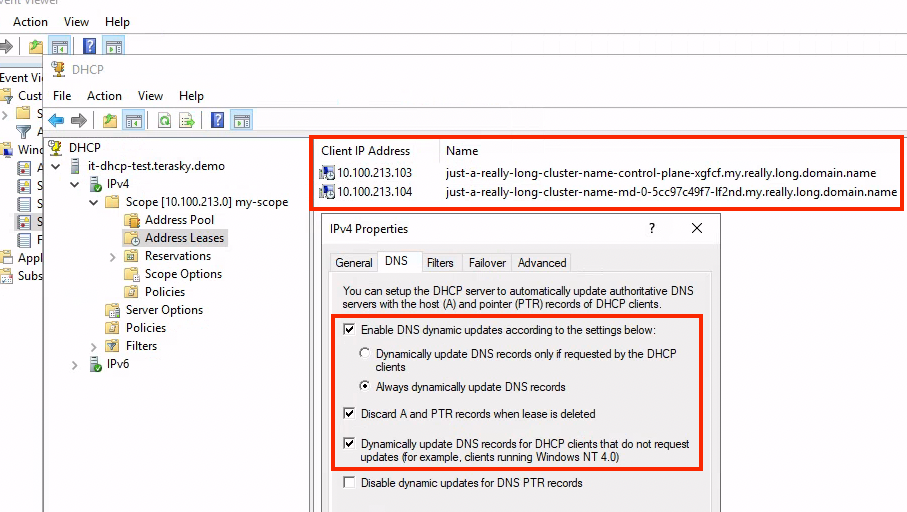Switch to the Failover tab

[485, 263]
